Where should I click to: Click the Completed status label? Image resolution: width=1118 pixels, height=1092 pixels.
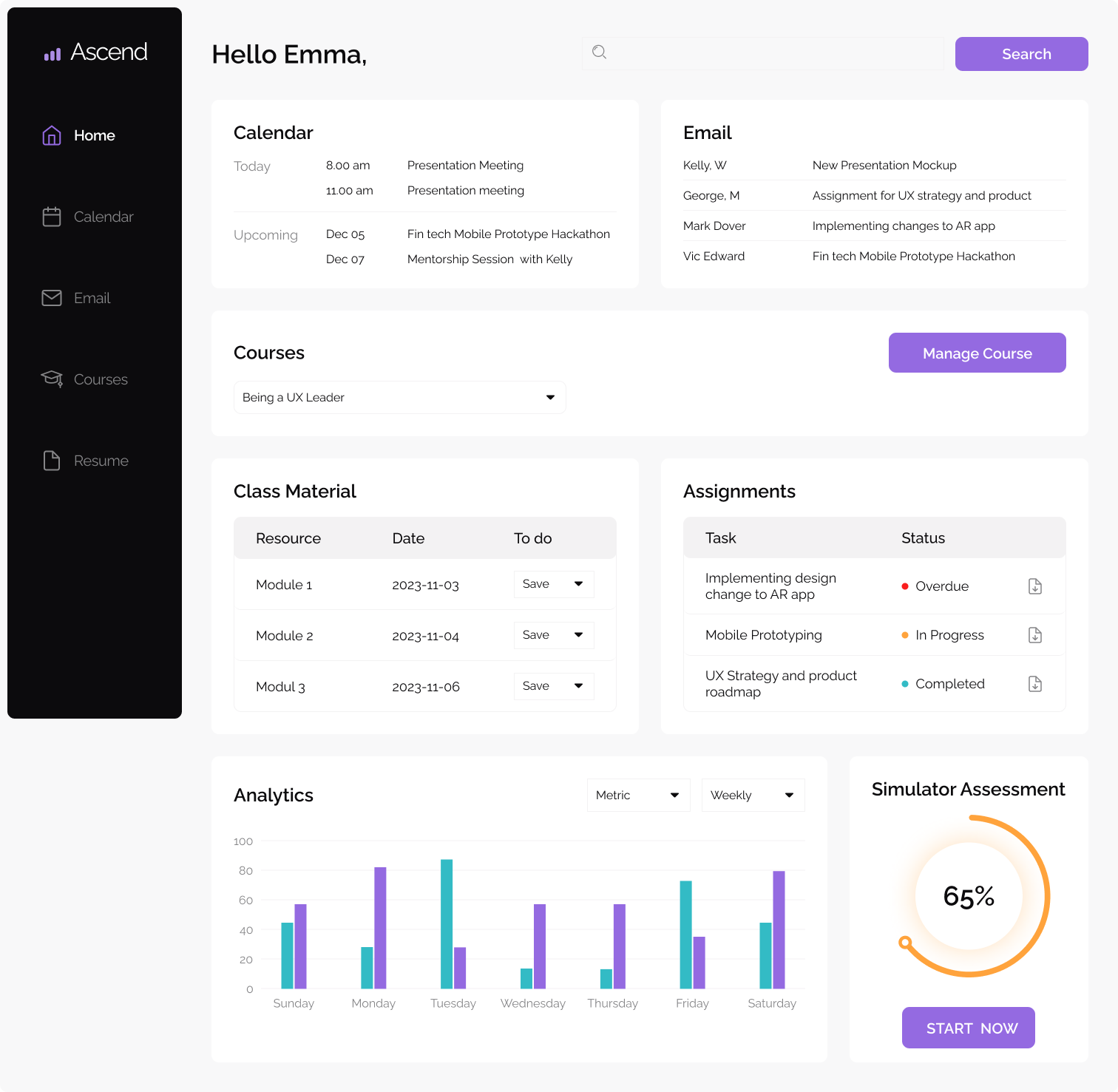(950, 684)
